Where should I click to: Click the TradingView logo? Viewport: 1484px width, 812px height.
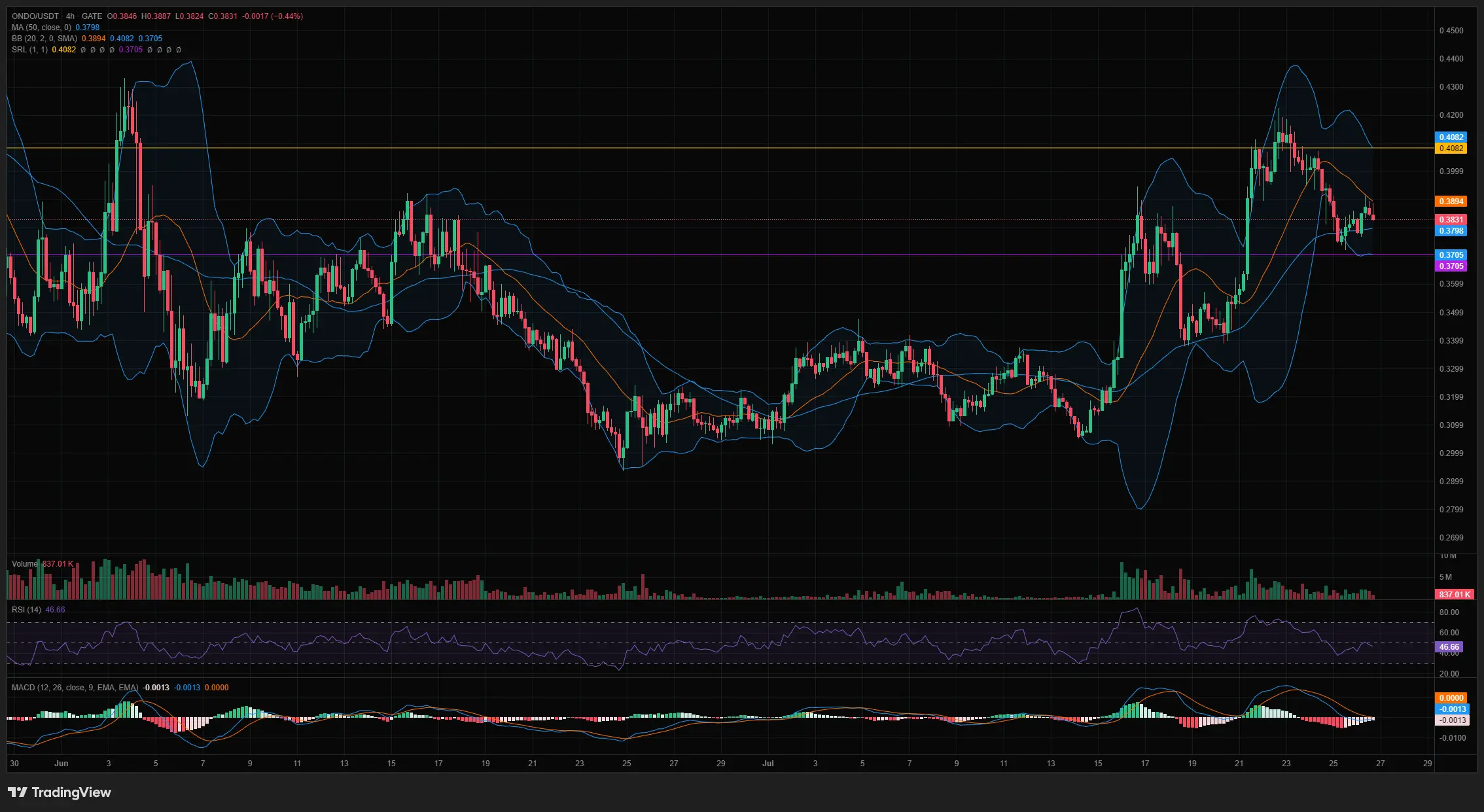(x=60, y=792)
